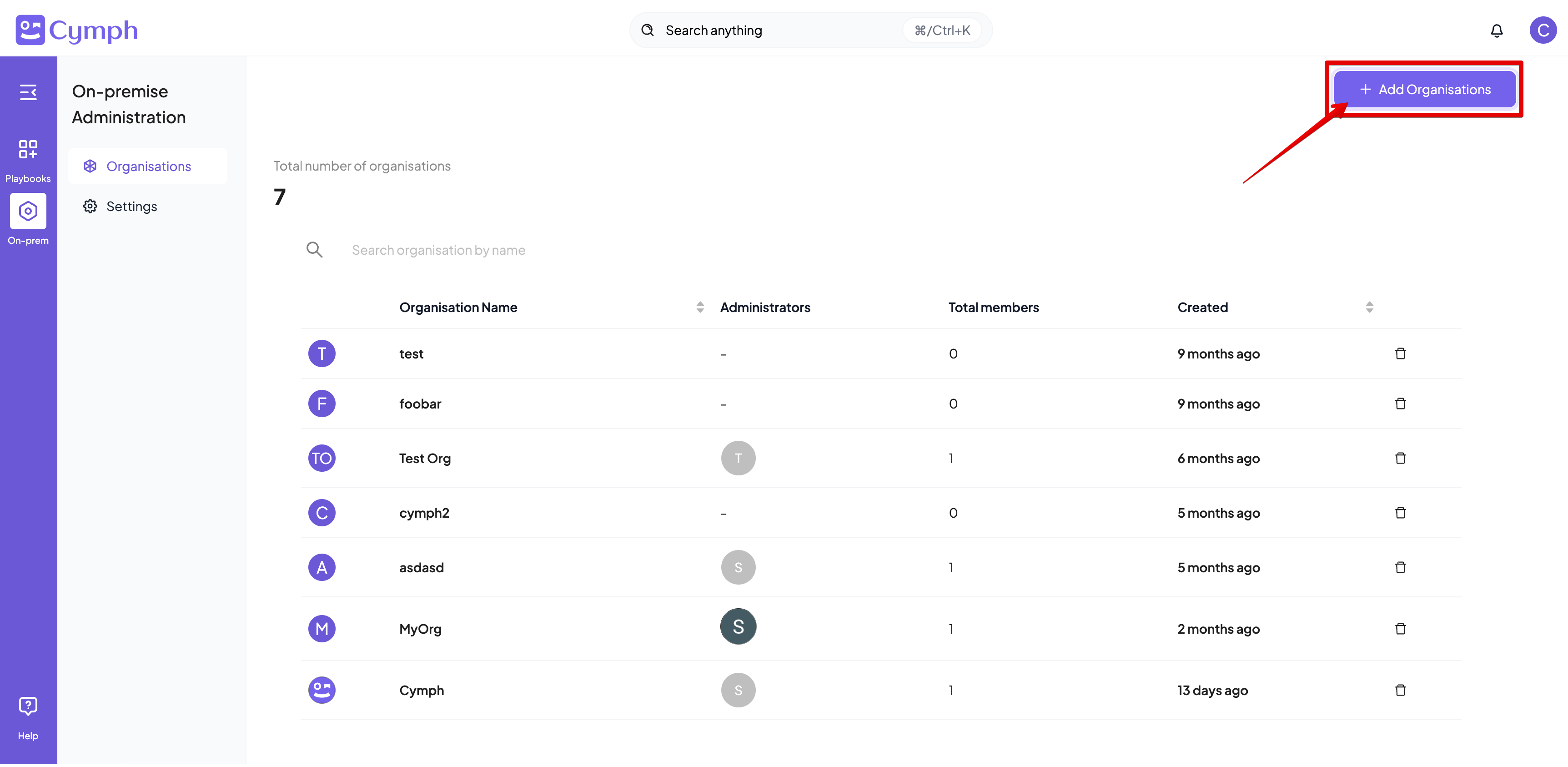Click the administrator avatar on the asdasd row

coord(738,567)
